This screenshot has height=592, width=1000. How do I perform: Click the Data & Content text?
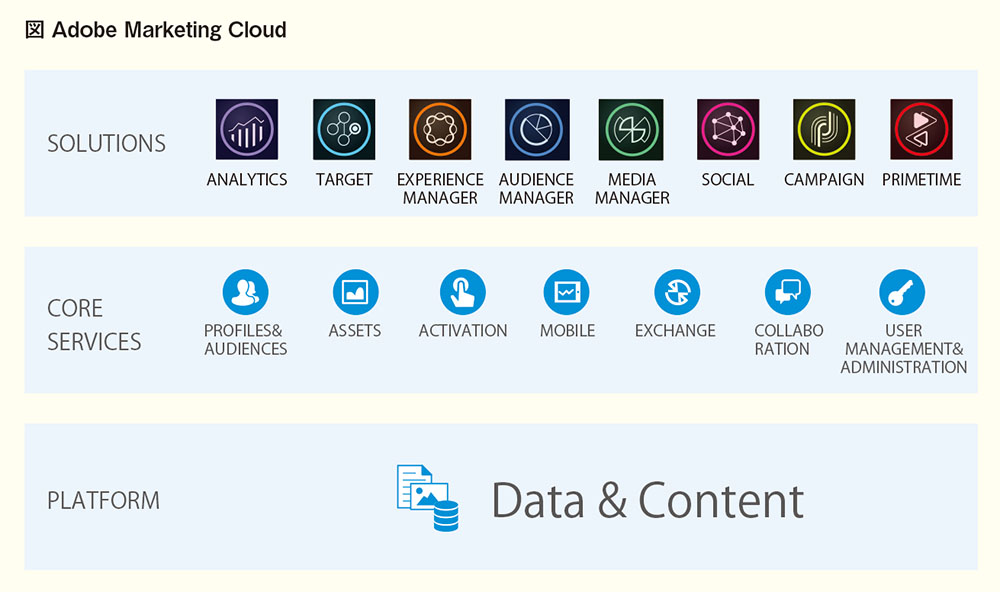[x=647, y=501]
